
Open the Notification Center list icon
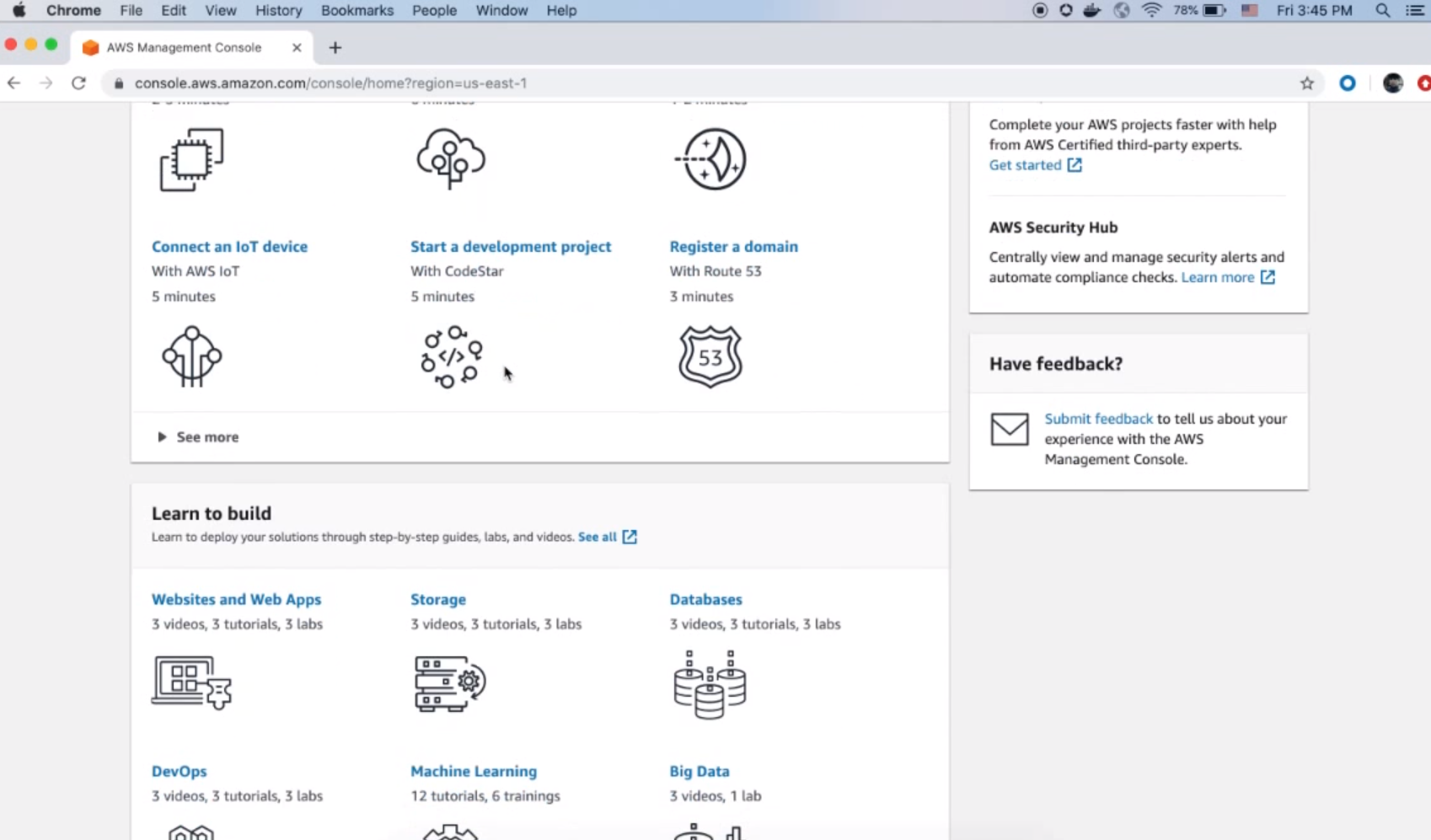[x=1415, y=11]
